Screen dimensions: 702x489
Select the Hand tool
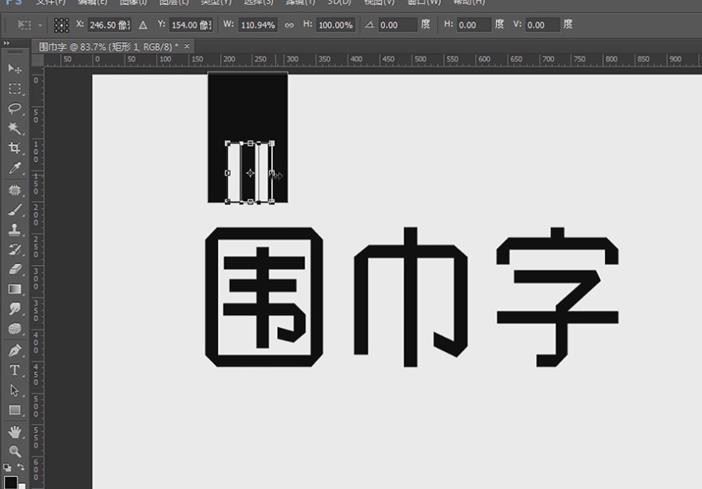point(14,432)
